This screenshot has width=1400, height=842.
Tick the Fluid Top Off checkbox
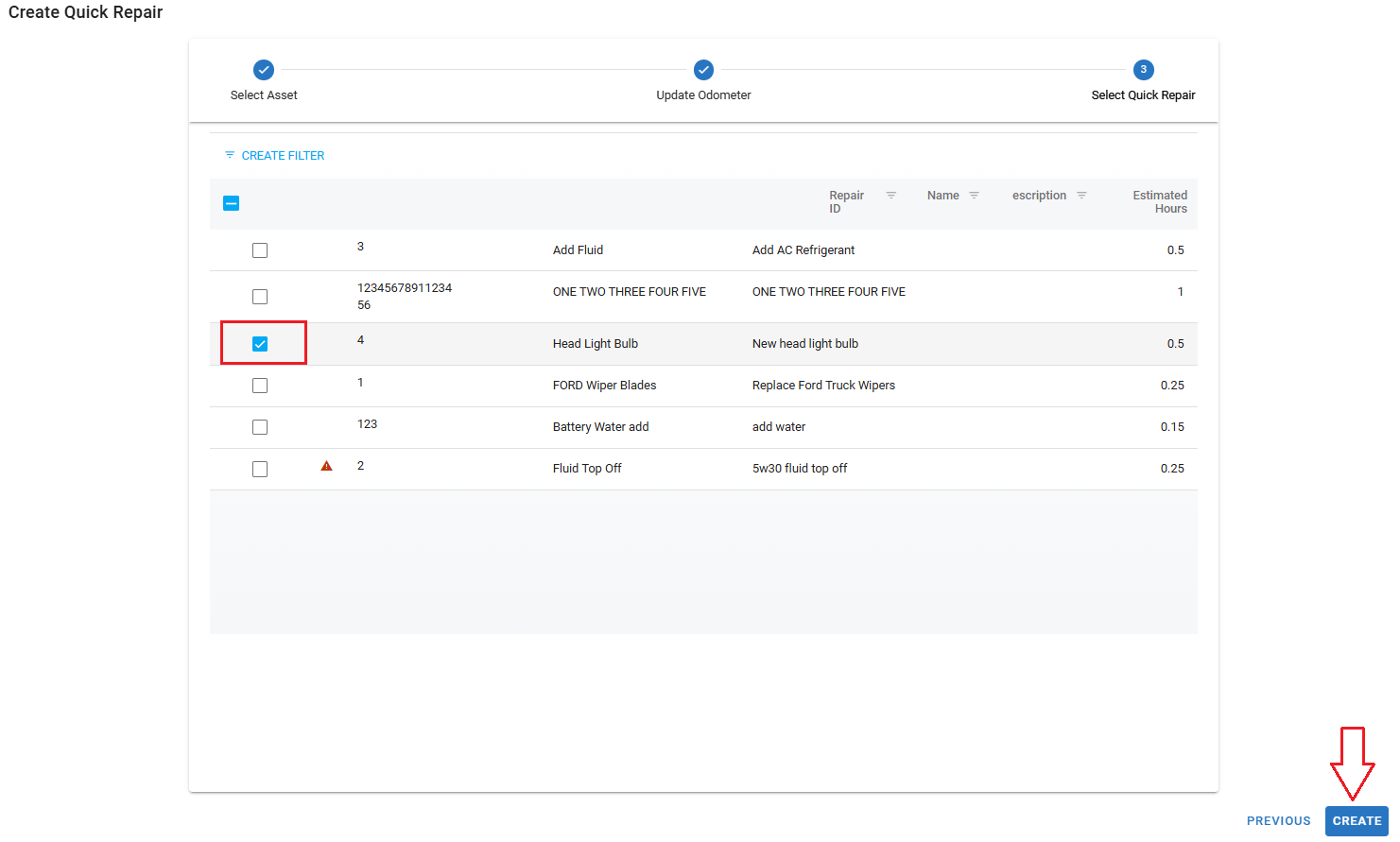[x=260, y=469]
